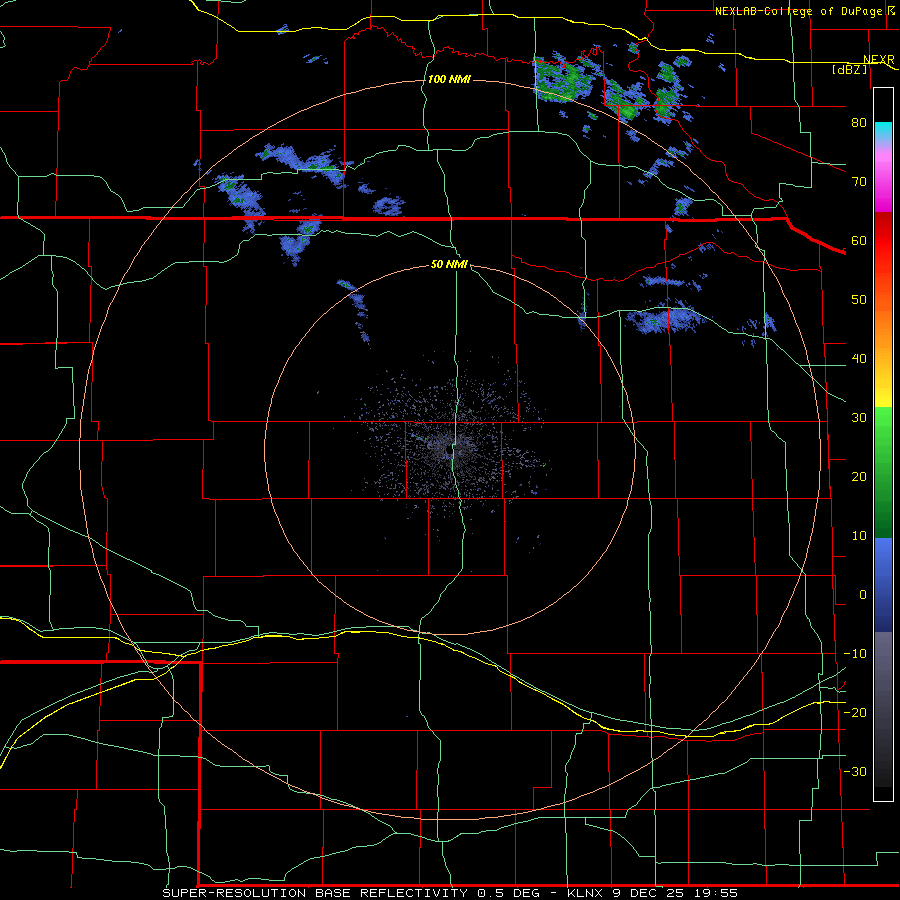The image size is (900, 900).
Task: Click the '100 NMI' range ring label
Action: click(449, 79)
